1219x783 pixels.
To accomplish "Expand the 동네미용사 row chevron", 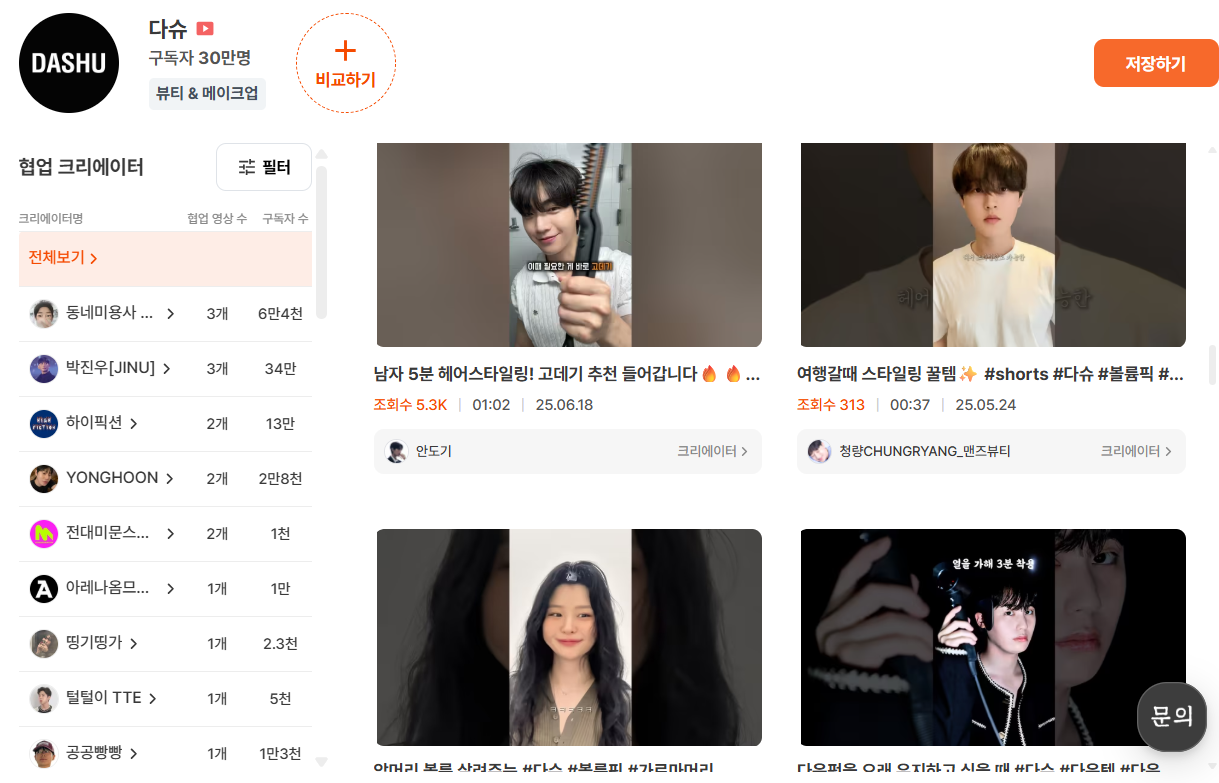I will coord(170,314).
